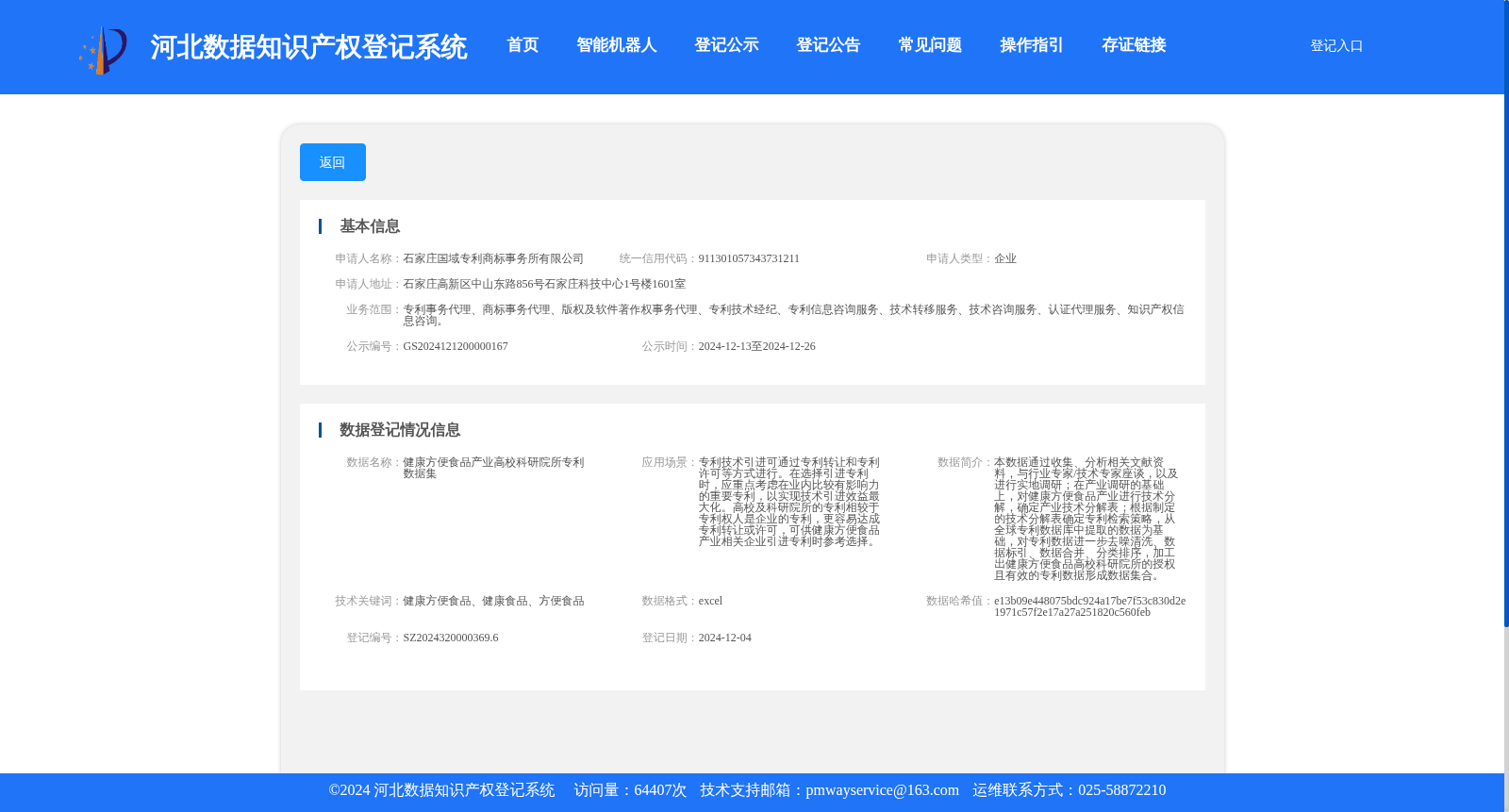Select 数据登记情况信息 section heading
The width and height of the screenshot is (1509, 812).
click(400, 430)
